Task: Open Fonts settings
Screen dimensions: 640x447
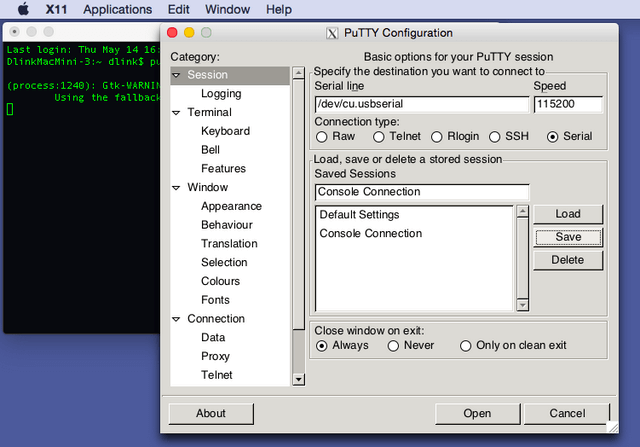Action: pos(215,300)
